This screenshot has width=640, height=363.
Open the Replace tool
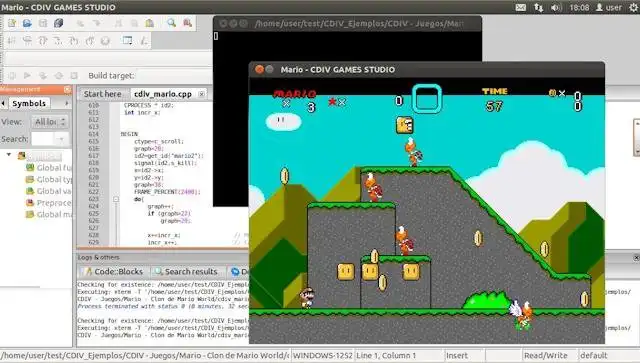[x=187, y=23]
